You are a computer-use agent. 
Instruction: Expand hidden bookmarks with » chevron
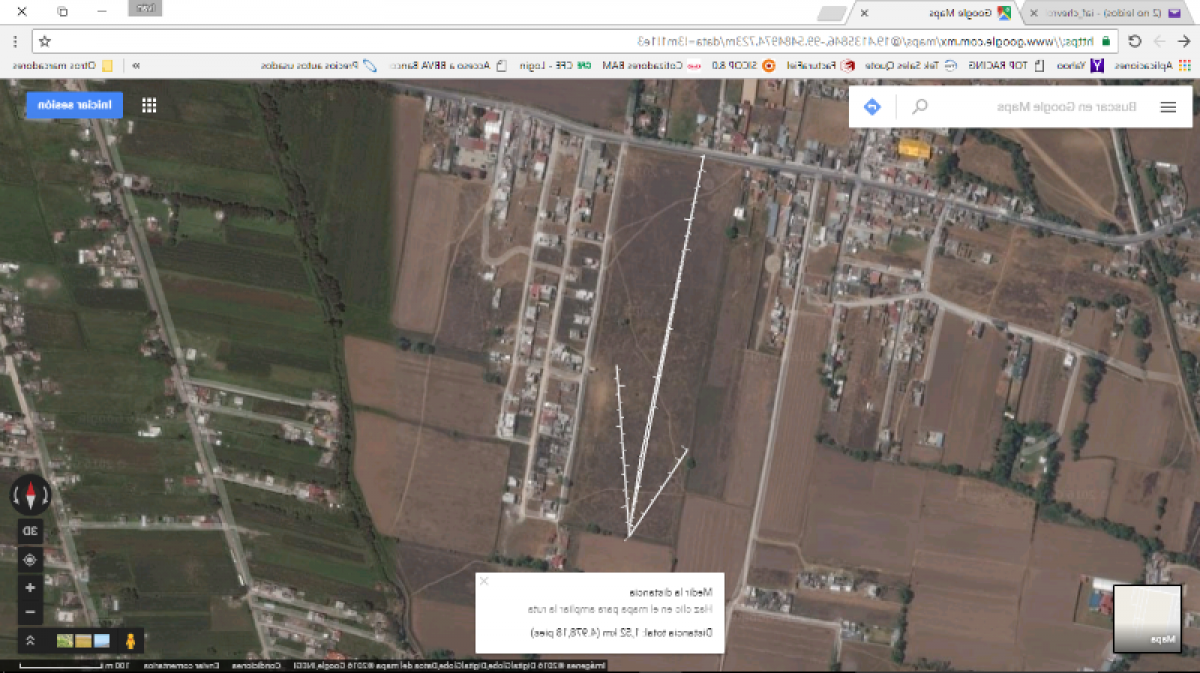click(136, 66)
